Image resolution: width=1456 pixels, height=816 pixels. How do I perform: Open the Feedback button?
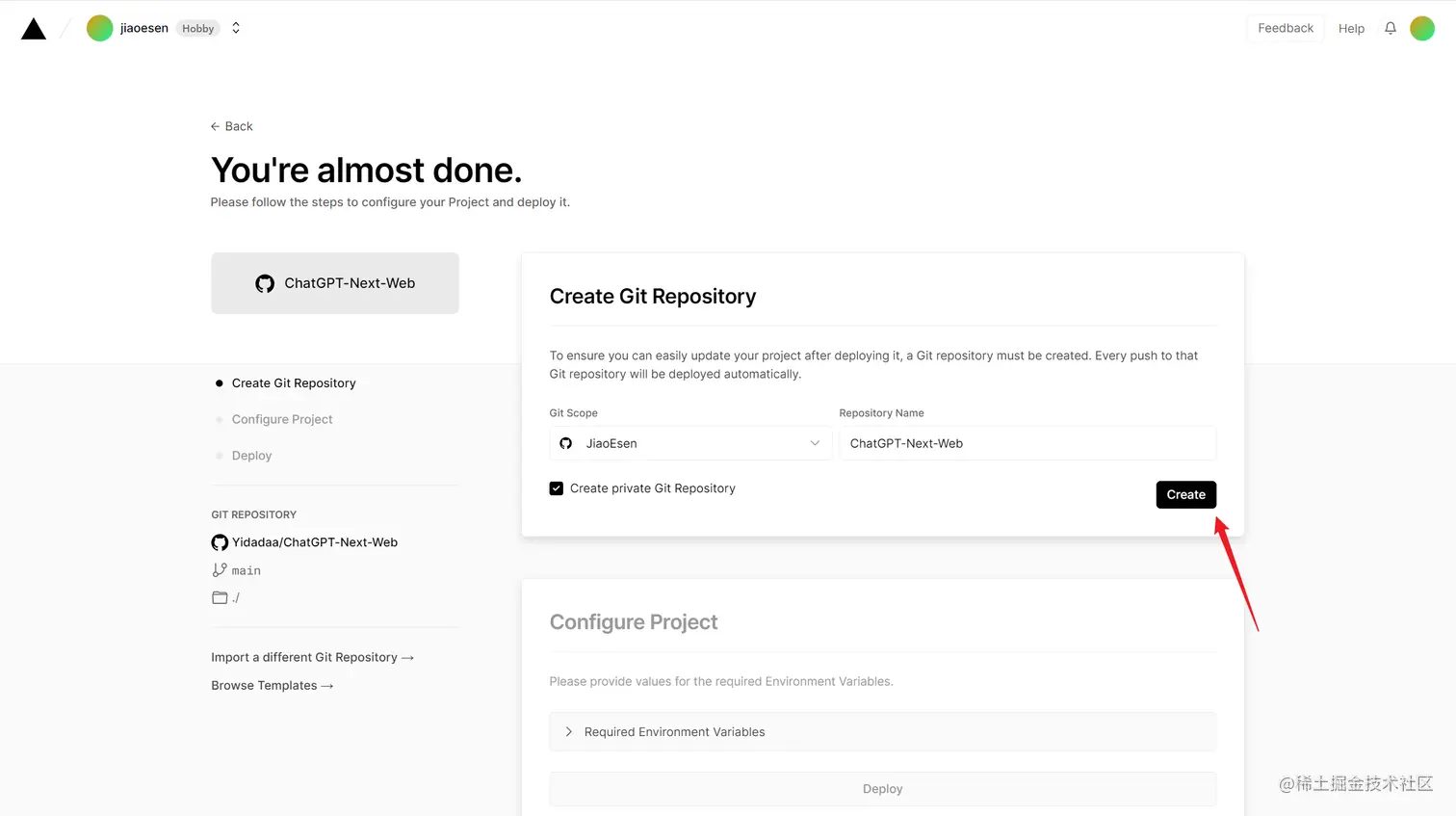(x=1286, y=28)
